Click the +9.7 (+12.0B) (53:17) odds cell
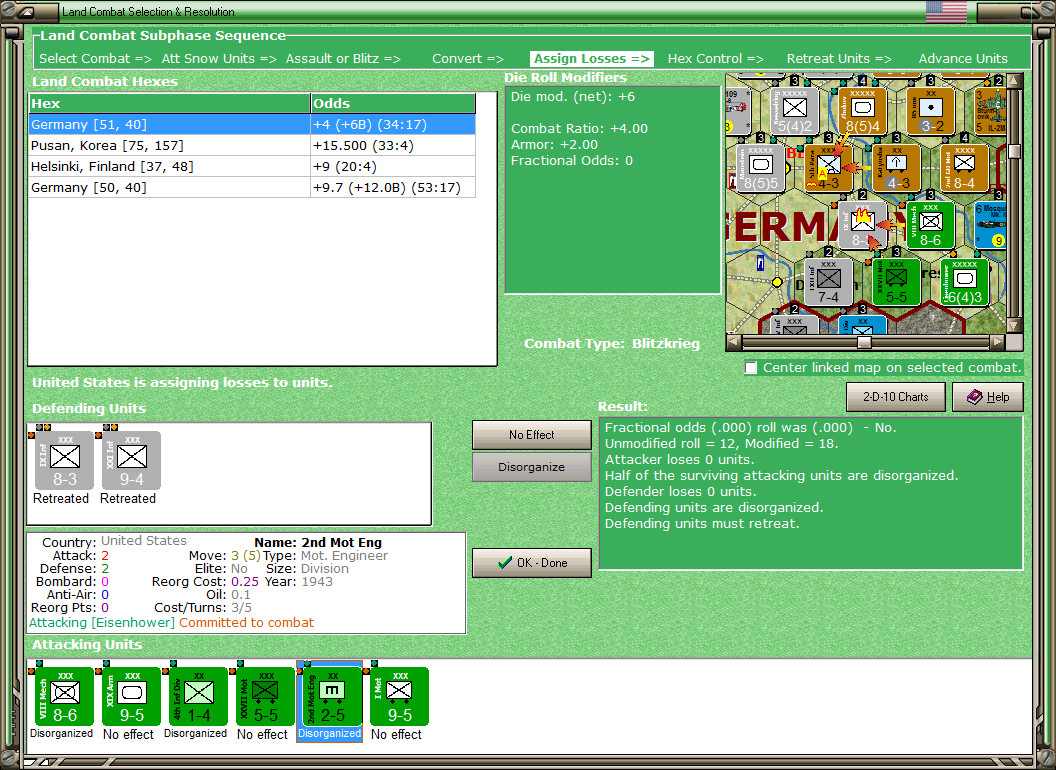Screen dimensions: 1056x770 [393, 187]
